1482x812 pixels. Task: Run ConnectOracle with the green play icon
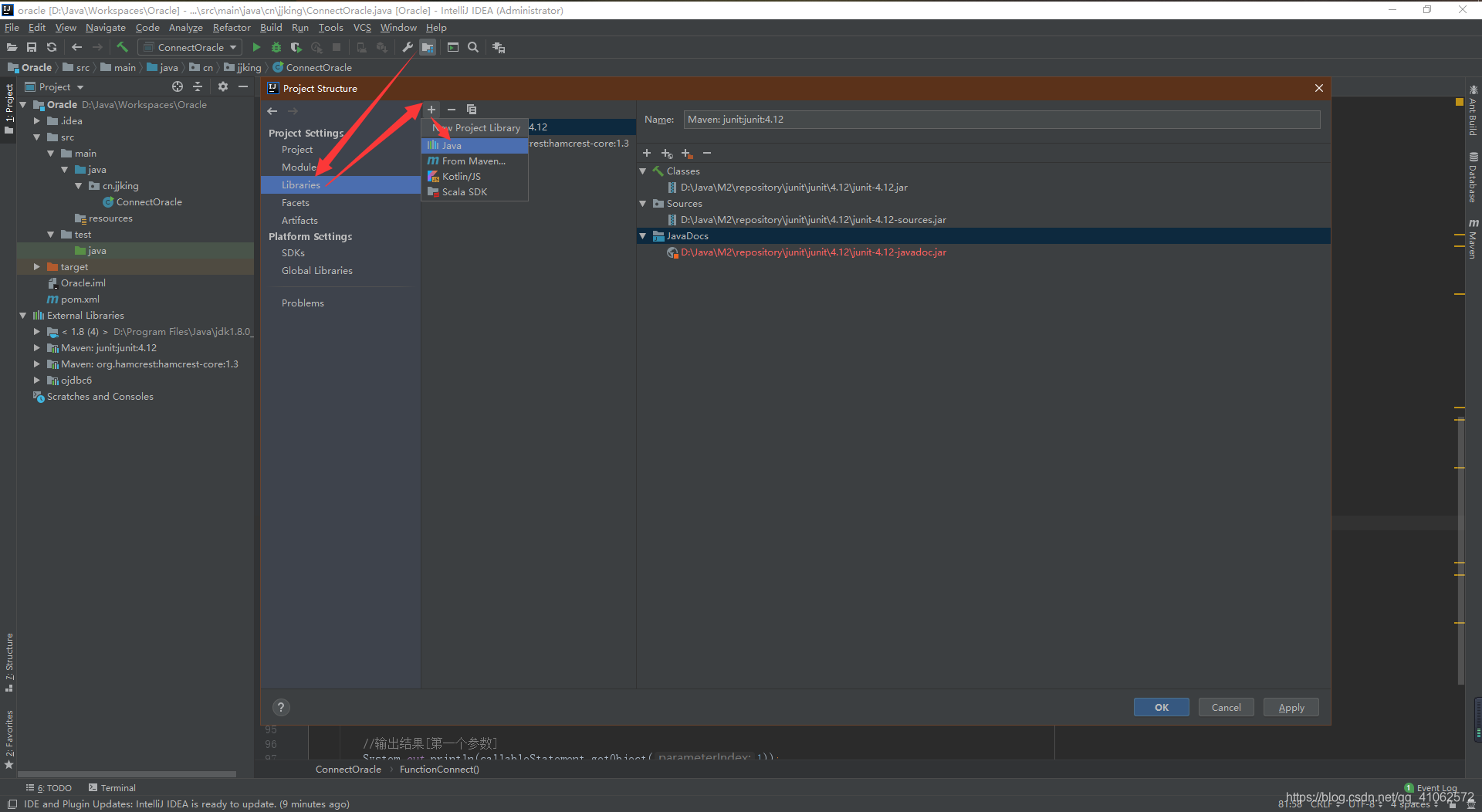tap(256, 47)
